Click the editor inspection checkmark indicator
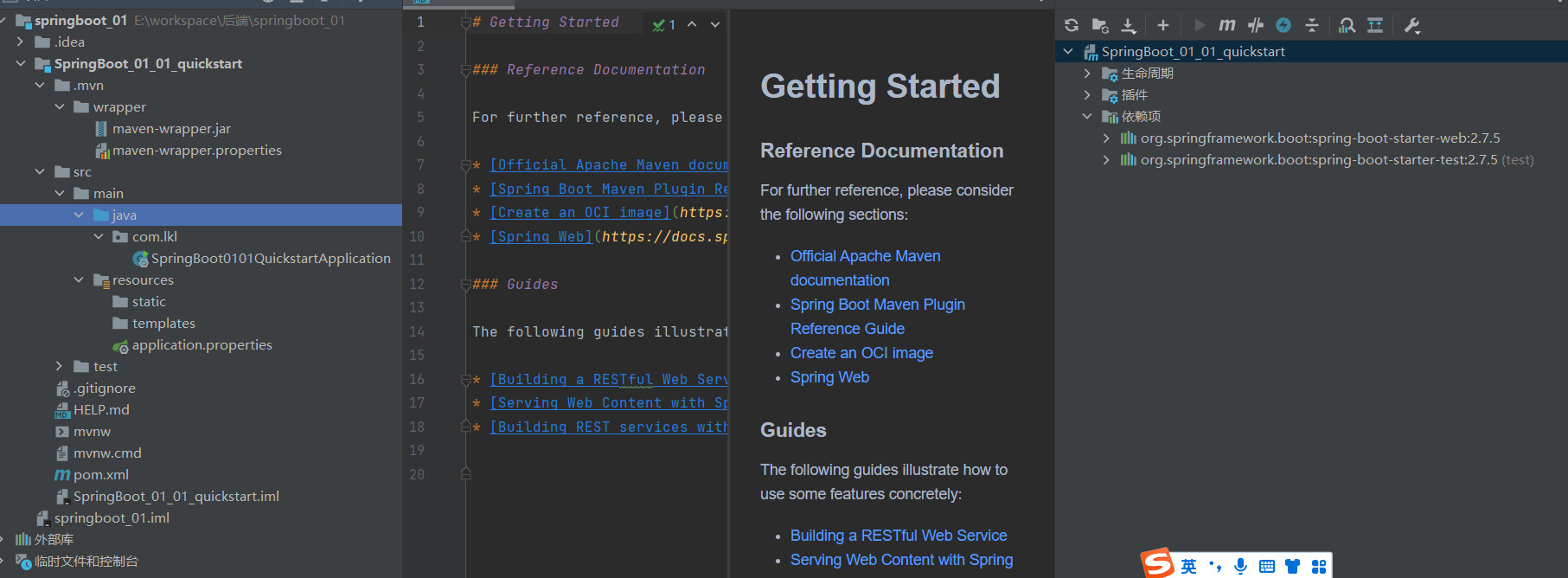 coord(663,24)
